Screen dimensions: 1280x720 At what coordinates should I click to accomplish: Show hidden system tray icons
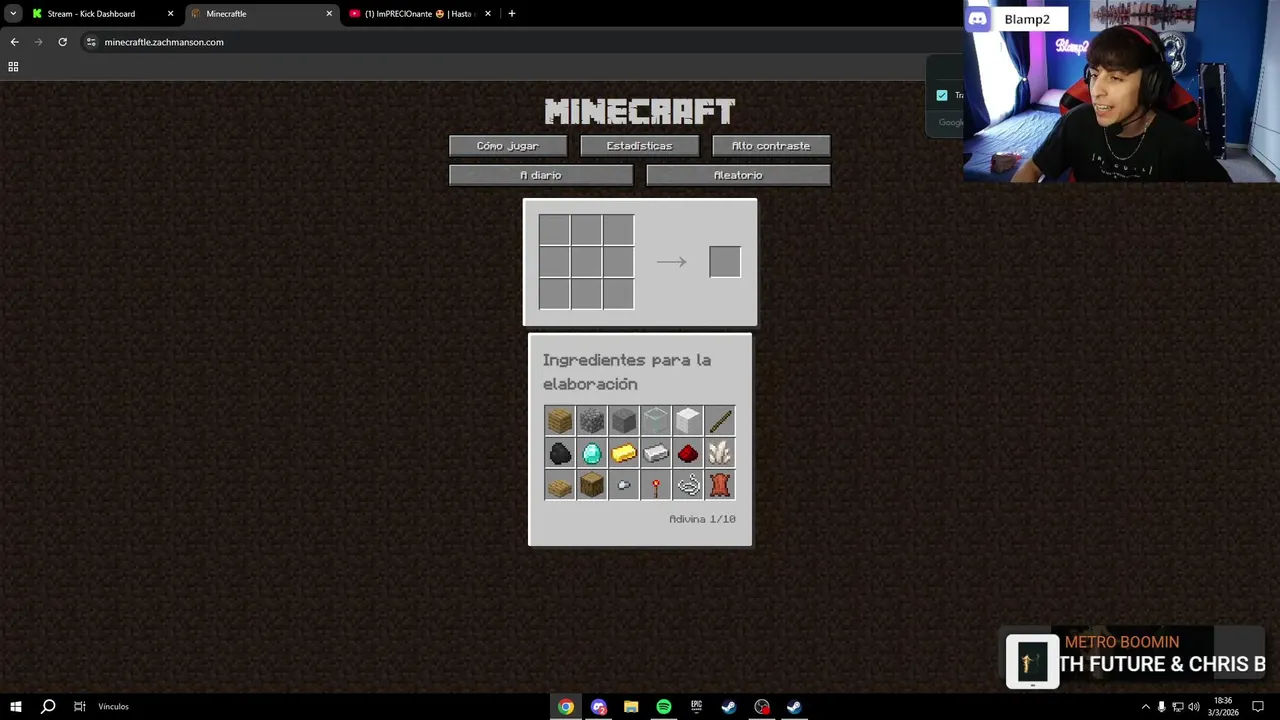click(x=1146, y=707)
